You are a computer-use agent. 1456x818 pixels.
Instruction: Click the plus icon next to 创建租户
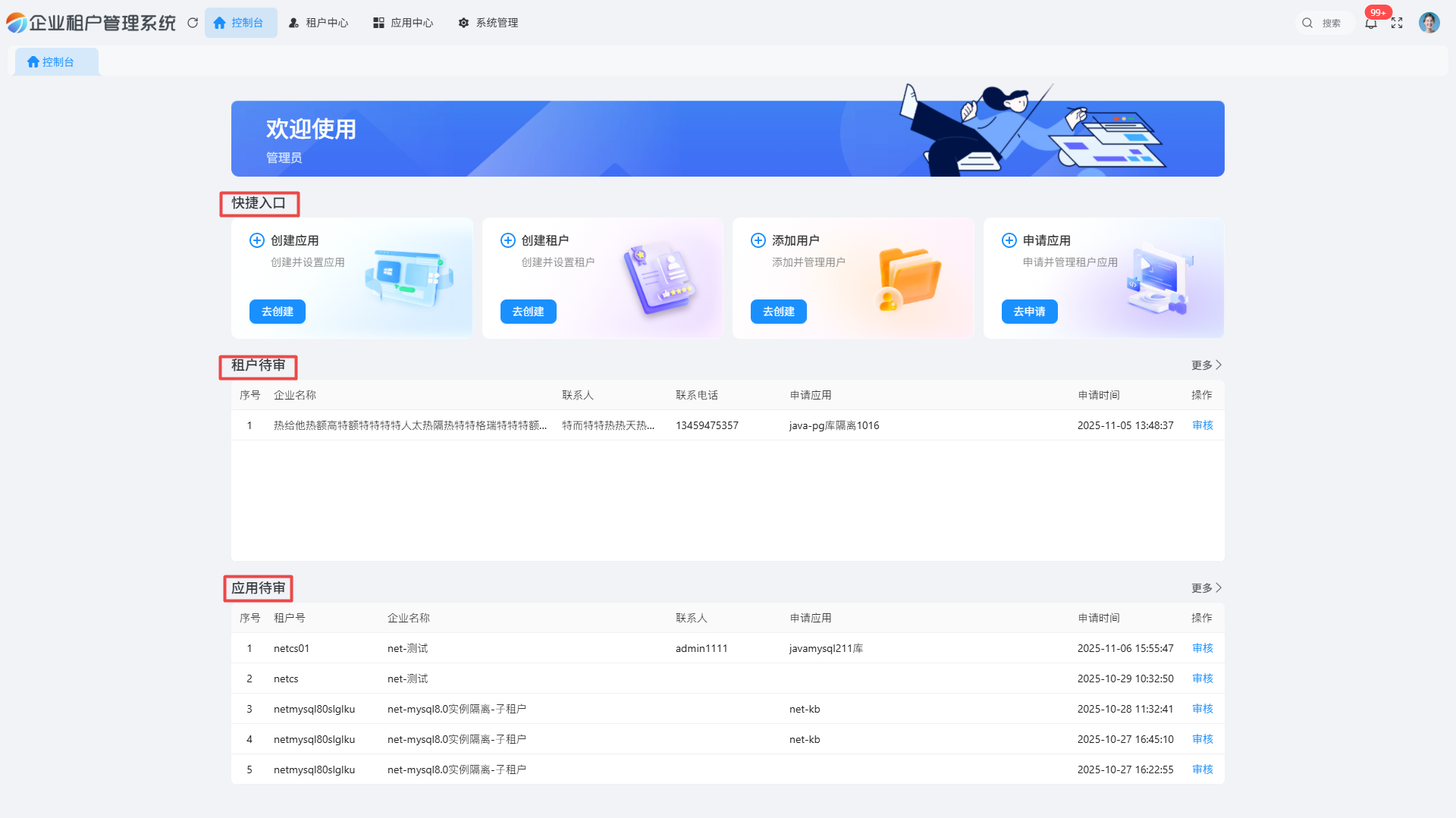508,240
